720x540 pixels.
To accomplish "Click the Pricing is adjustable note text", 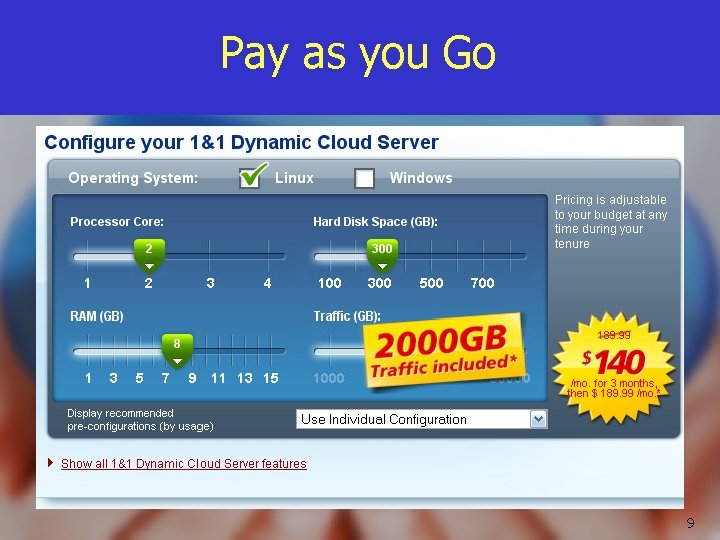I will coord(610,221).
